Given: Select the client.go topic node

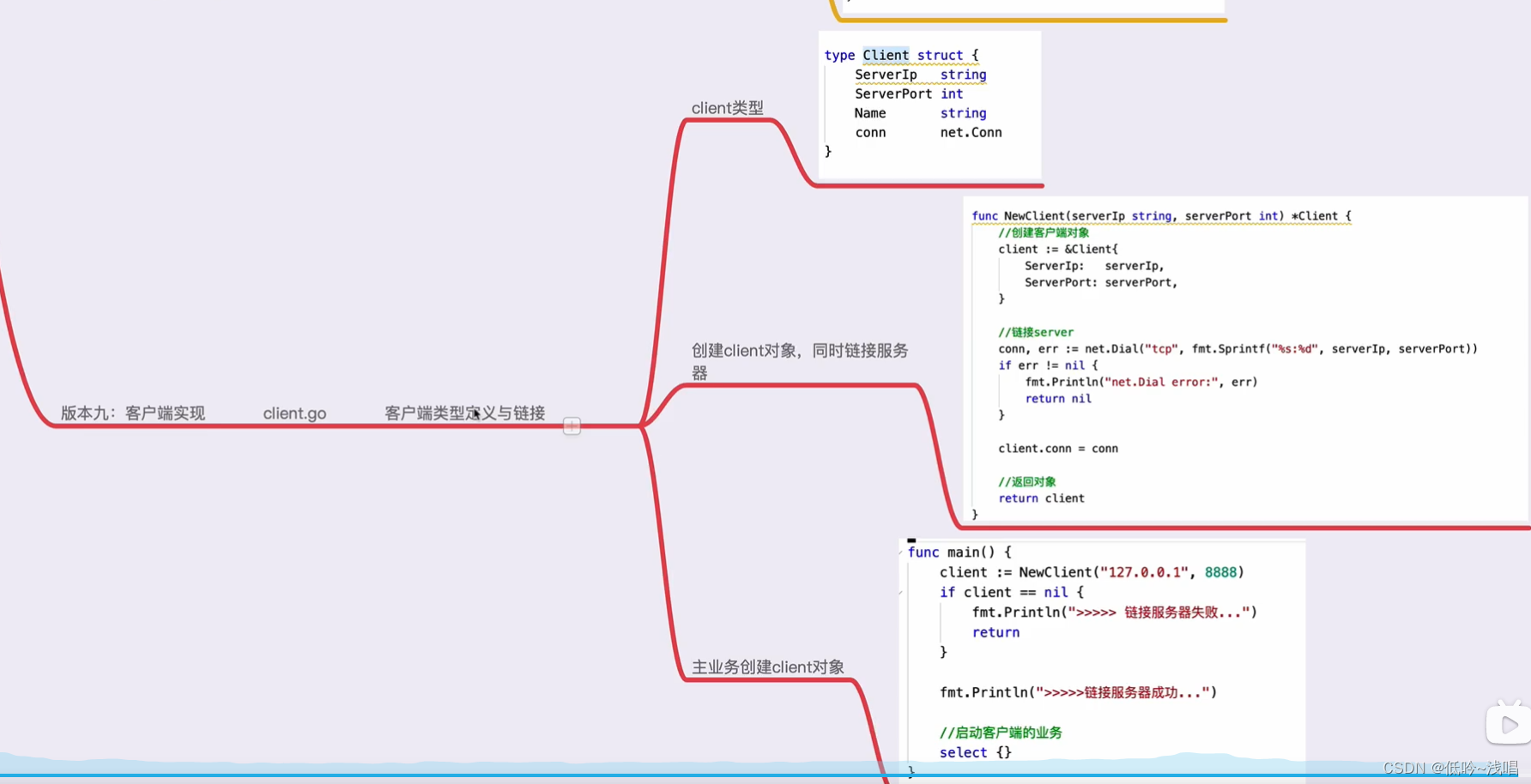Looking at the screenshot, I should point(293,413).
